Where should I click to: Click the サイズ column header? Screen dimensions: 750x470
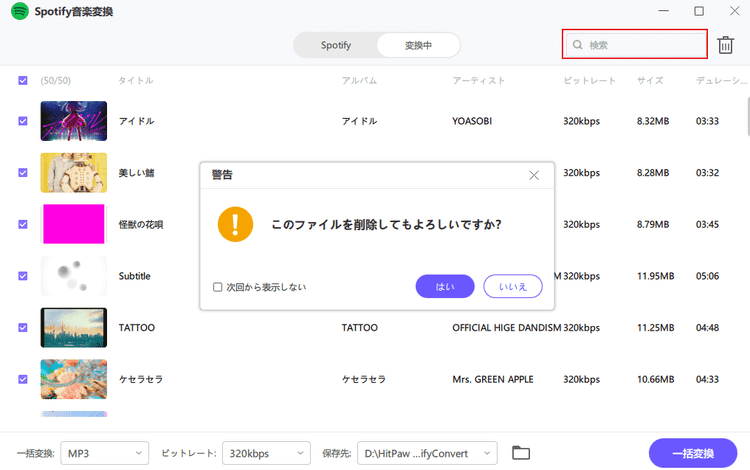tap(650, 80)
